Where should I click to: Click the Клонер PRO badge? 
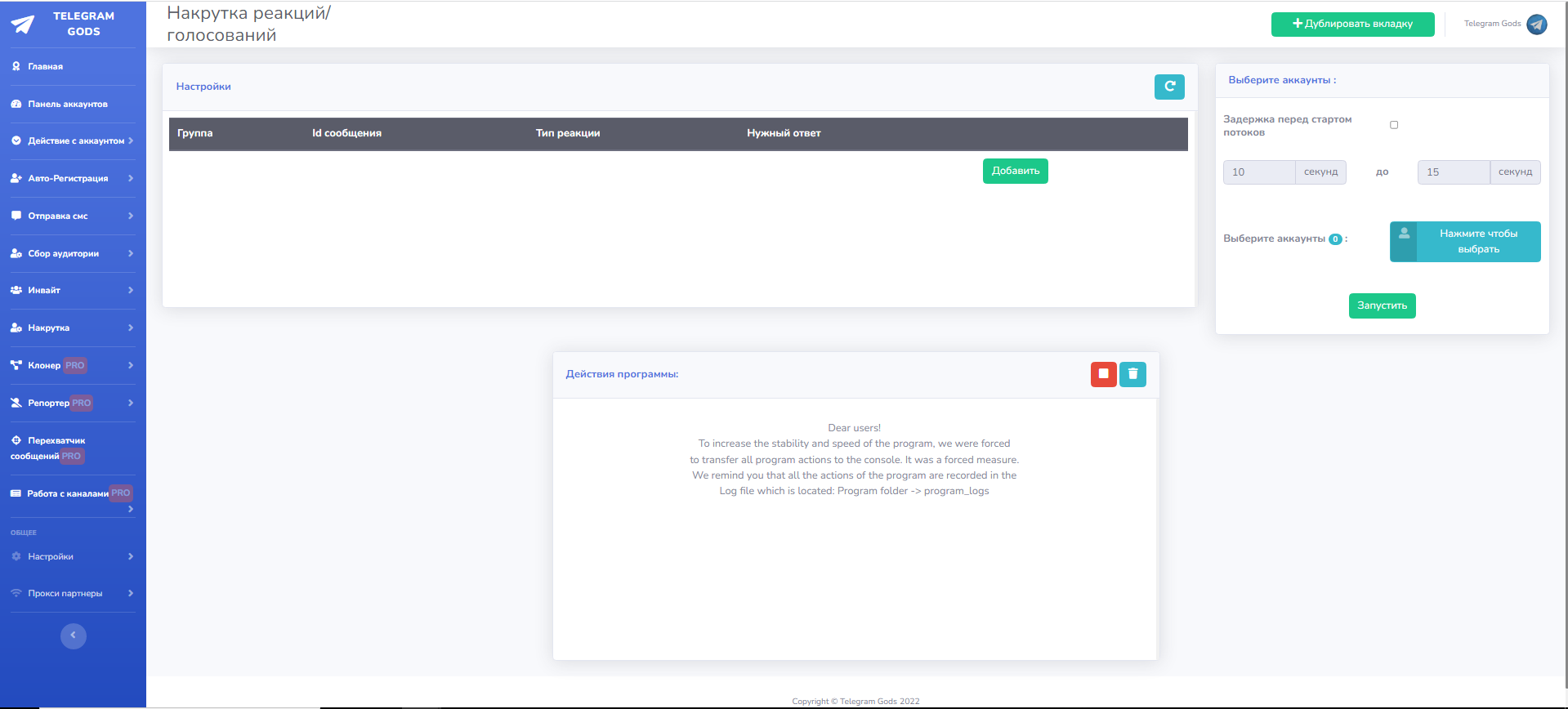click(75, 365)
